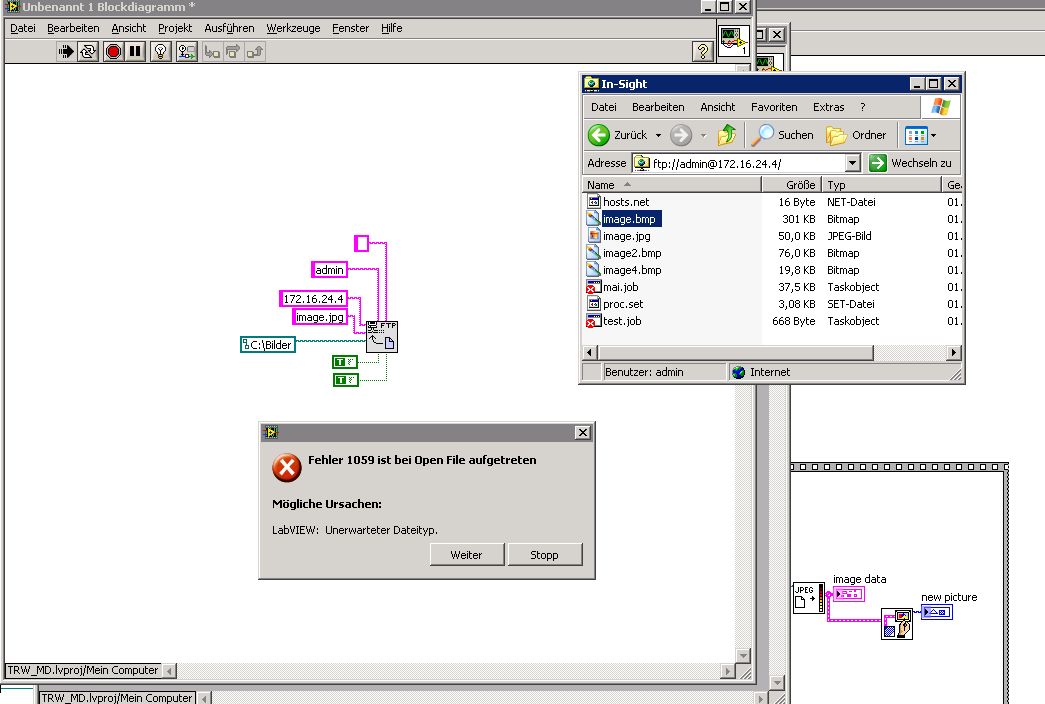Select the image.jpg string constant
Image resolution: width=1045 pixels, height=704 pixels.
point(320,317)
